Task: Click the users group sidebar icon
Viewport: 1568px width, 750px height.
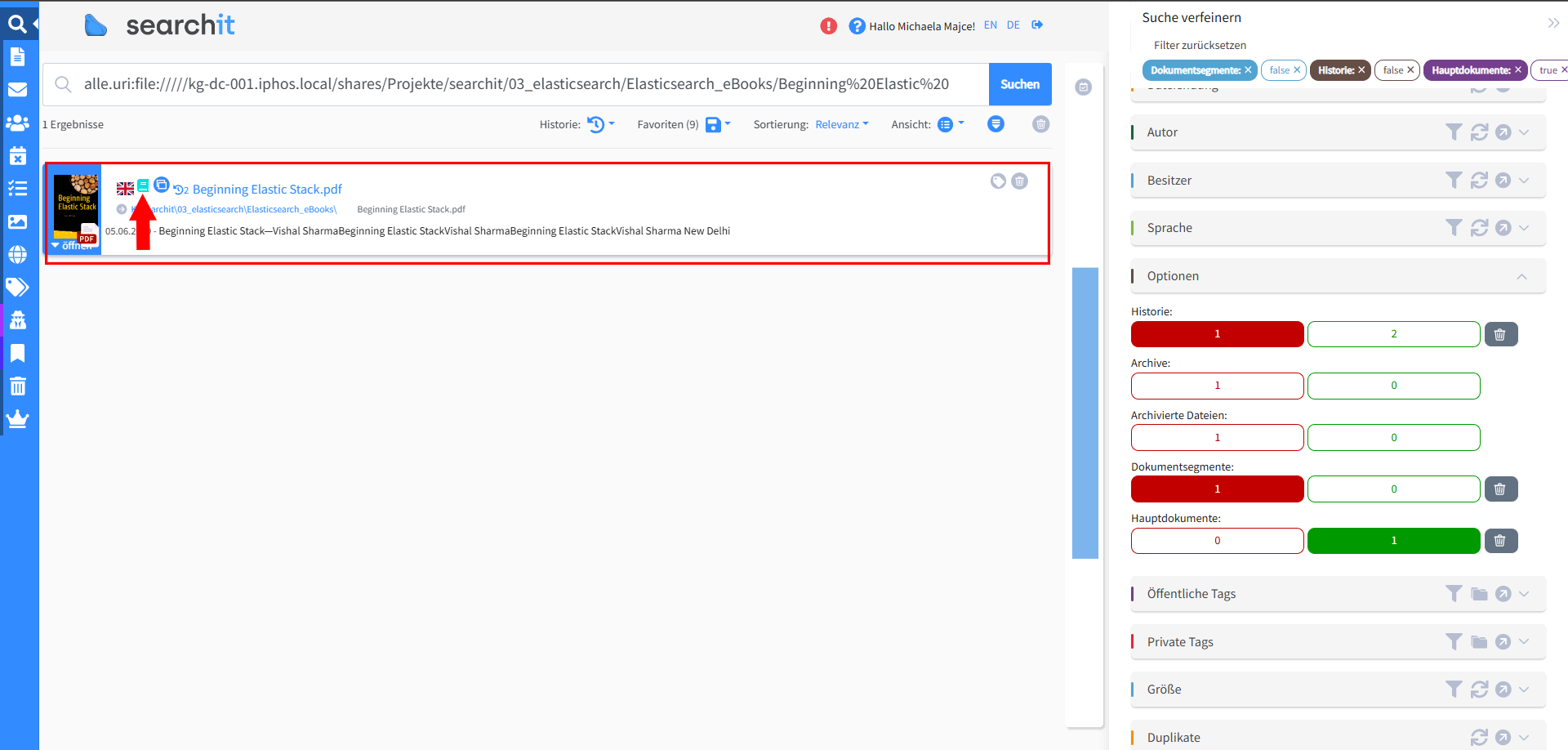Action: pyautogui.click(x=17, y=123)
